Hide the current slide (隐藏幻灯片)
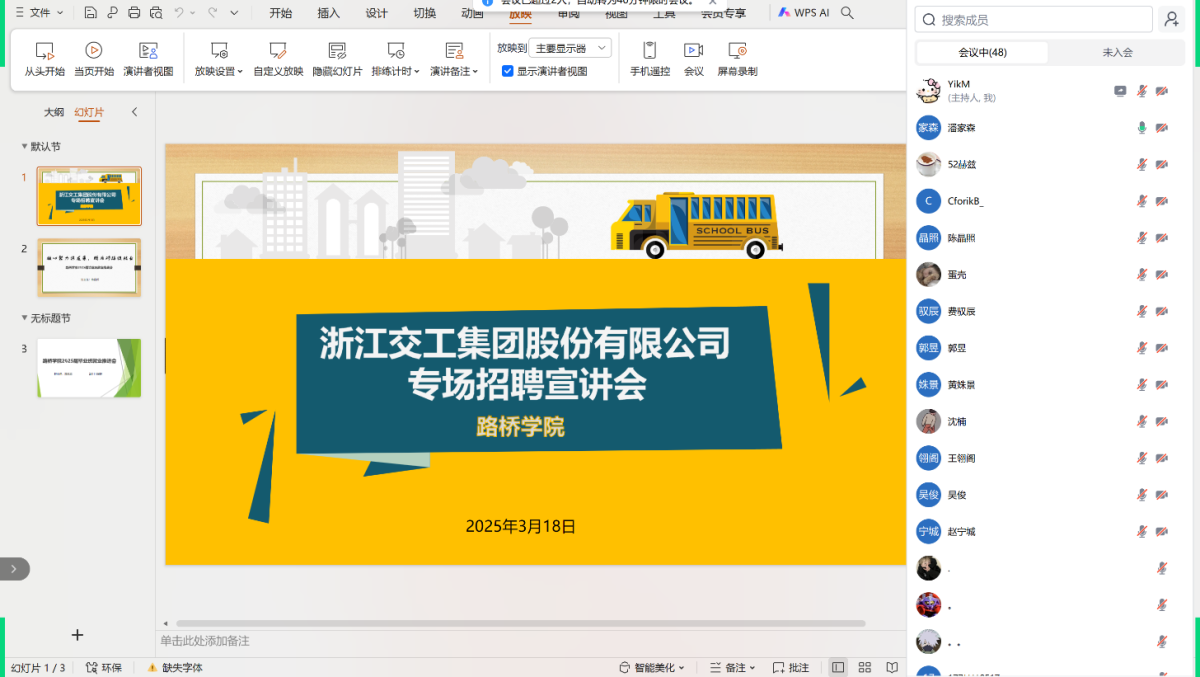This screenshot has height=677, width=1200. (x=337, y=59)
